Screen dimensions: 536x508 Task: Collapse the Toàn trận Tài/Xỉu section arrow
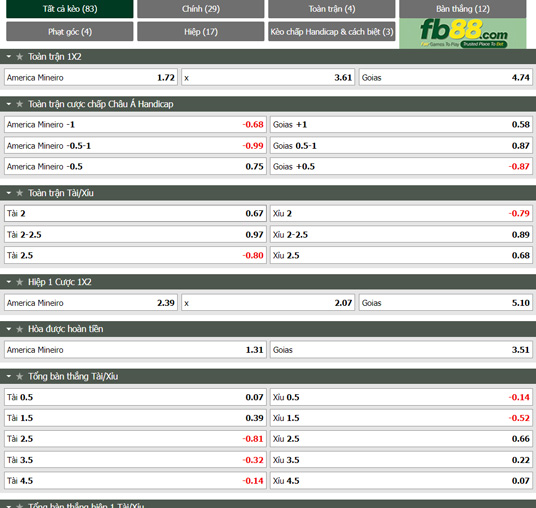[9, 193]
